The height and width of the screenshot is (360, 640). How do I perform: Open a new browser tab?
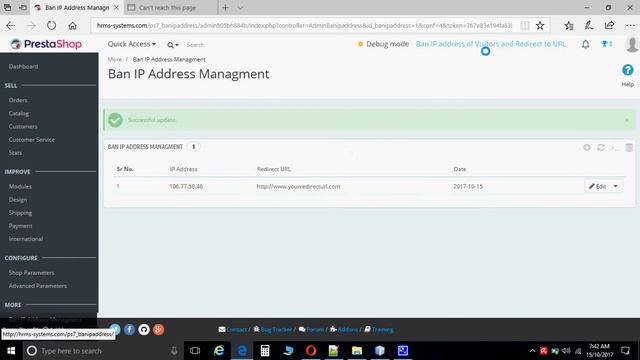[225, 8]
